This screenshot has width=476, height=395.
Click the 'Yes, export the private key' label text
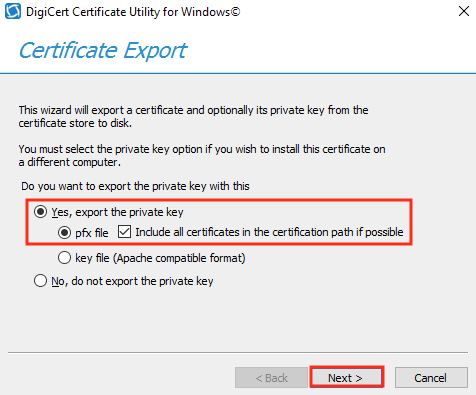[117, 212]
